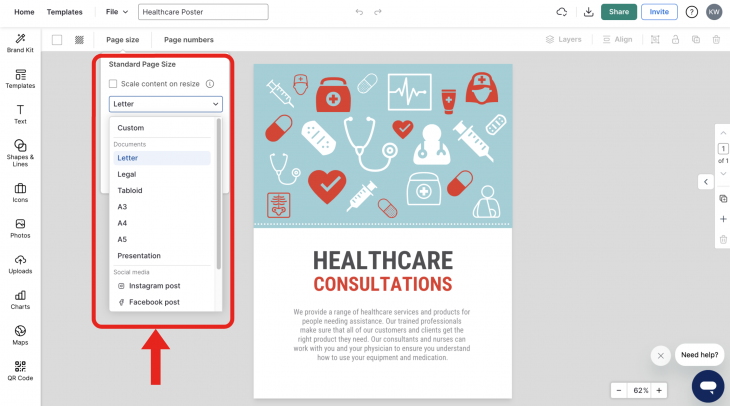
Task: Click the download icon in the header
Action: click(588, 12)
